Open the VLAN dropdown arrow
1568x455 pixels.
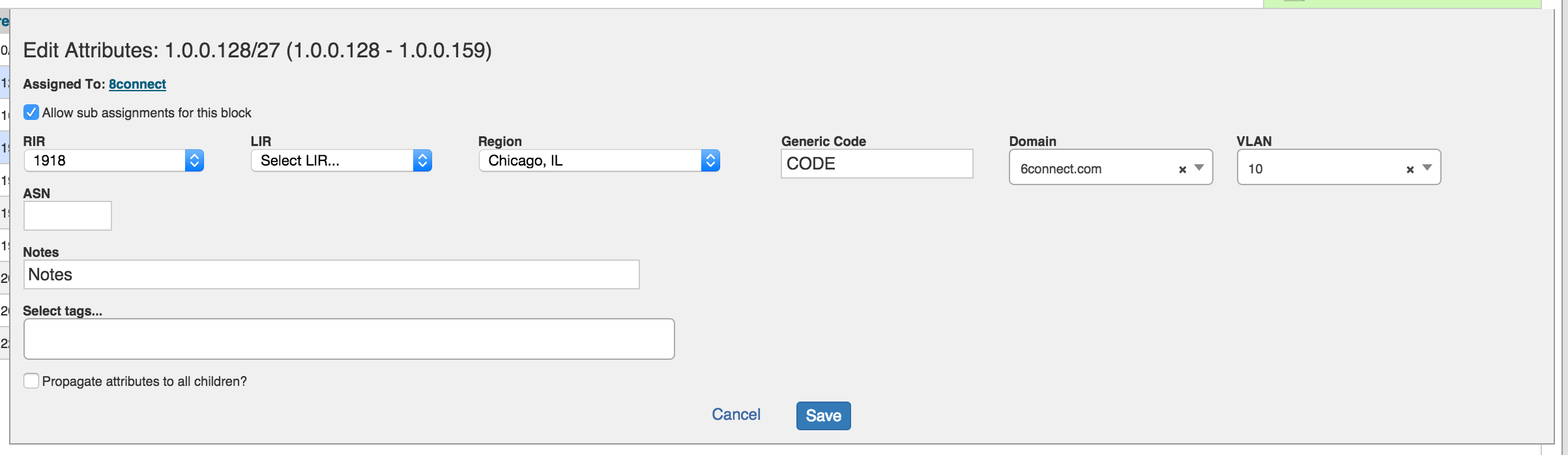pos(1427,168)
